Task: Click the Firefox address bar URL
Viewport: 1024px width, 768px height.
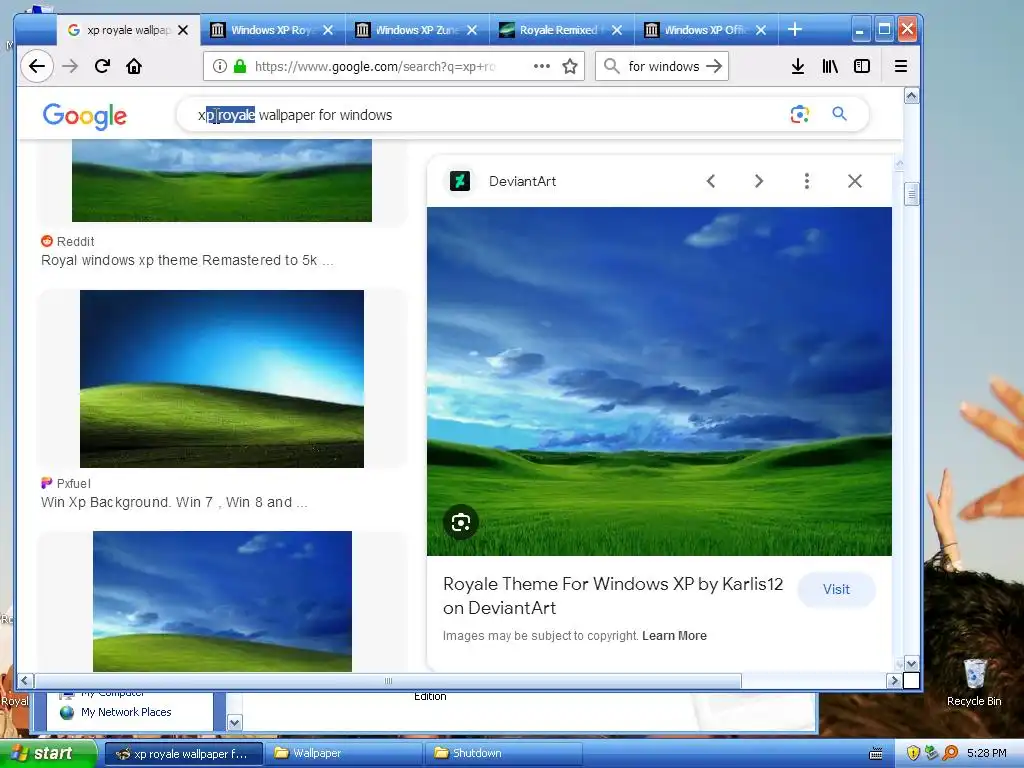Action: pos(376,66)
